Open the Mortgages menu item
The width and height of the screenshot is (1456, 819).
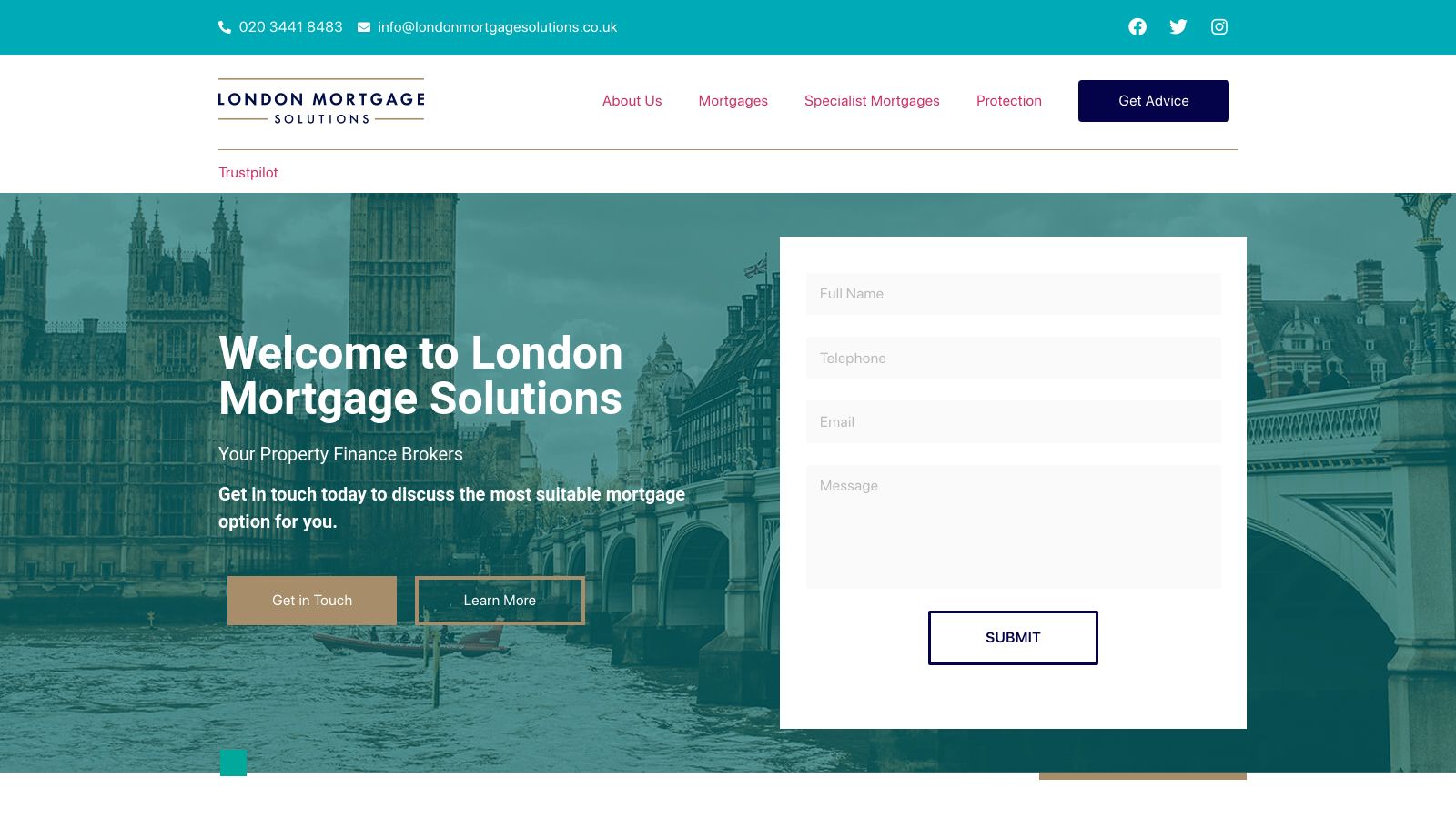point(733,101)
